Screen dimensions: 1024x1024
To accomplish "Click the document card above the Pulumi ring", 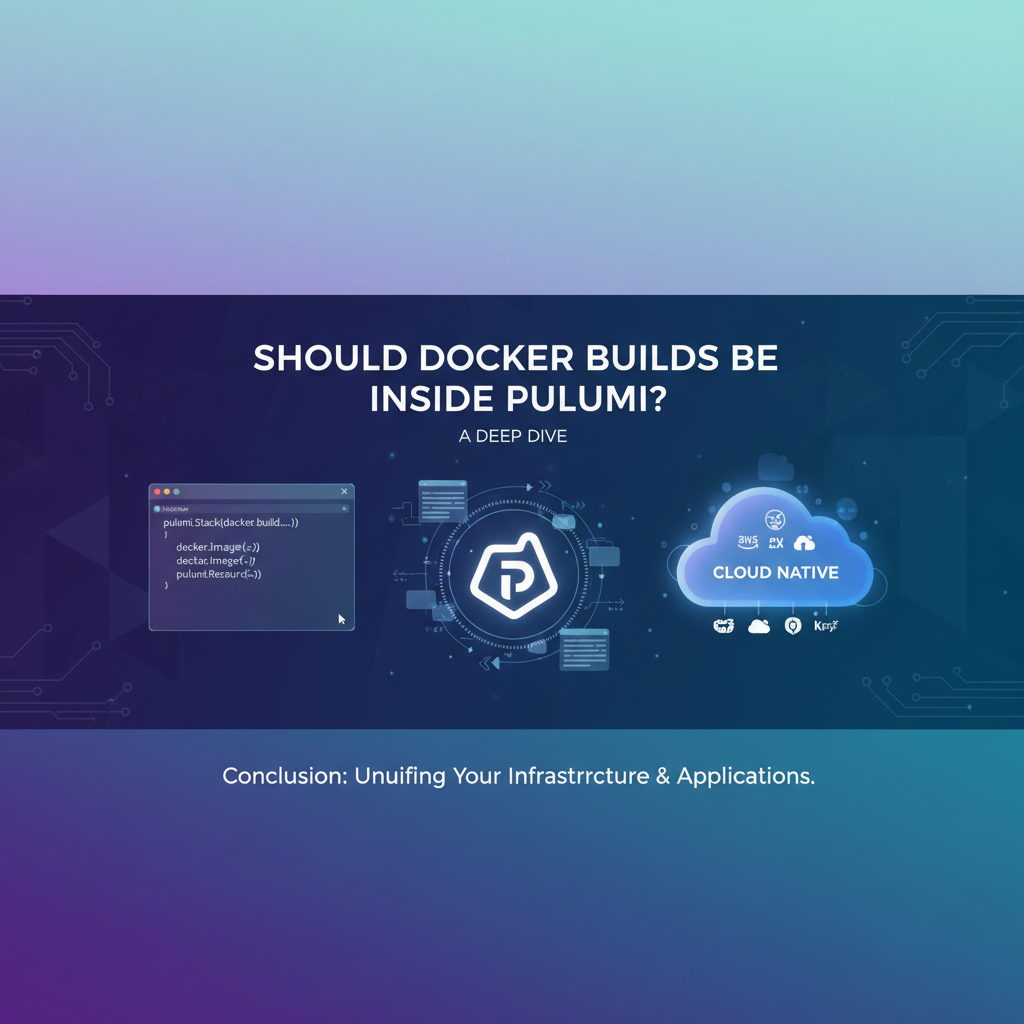I will click(x=443, y=501).
